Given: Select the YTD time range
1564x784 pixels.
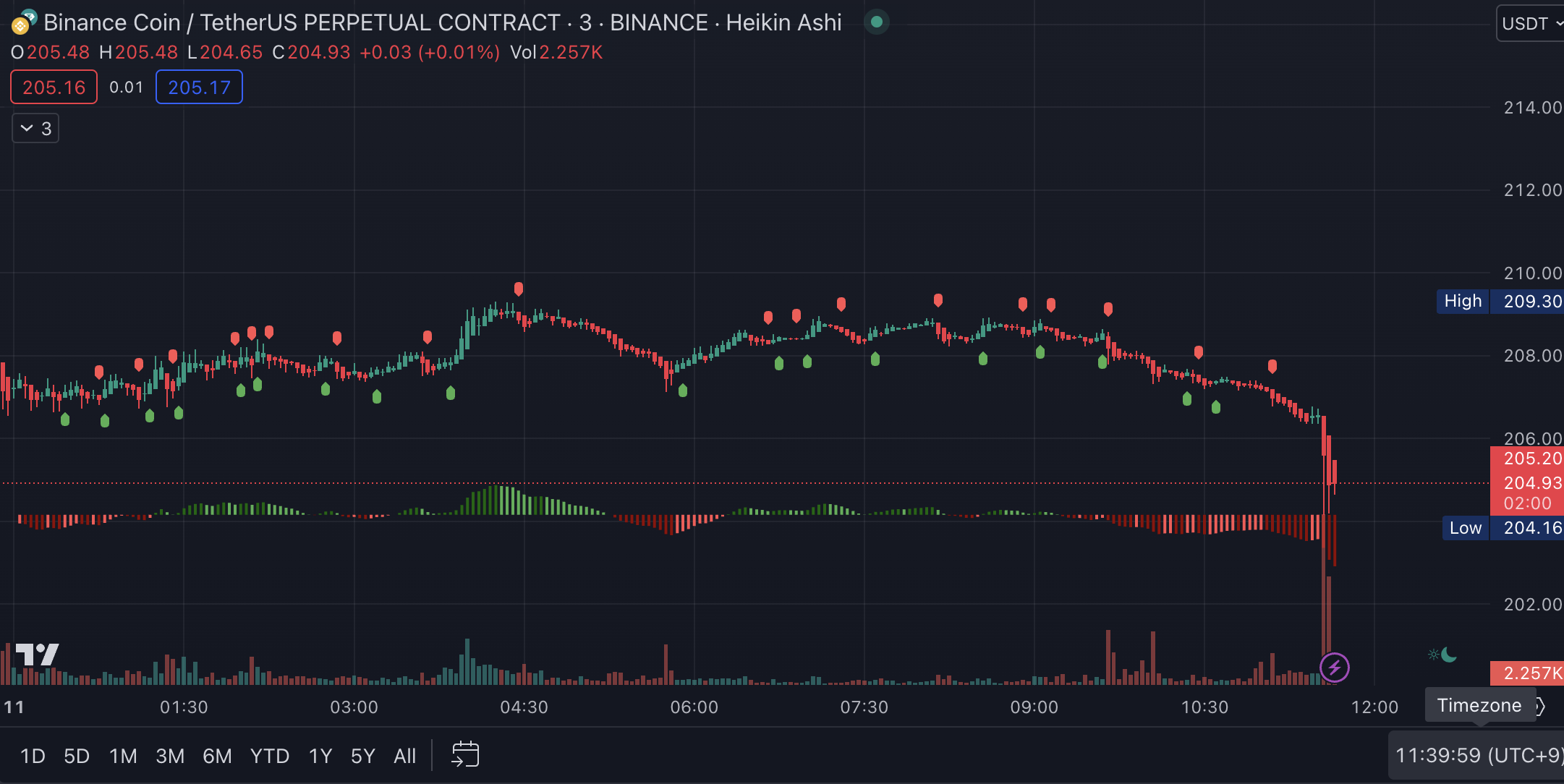Looking at the screenshot, I should (269, 756).
